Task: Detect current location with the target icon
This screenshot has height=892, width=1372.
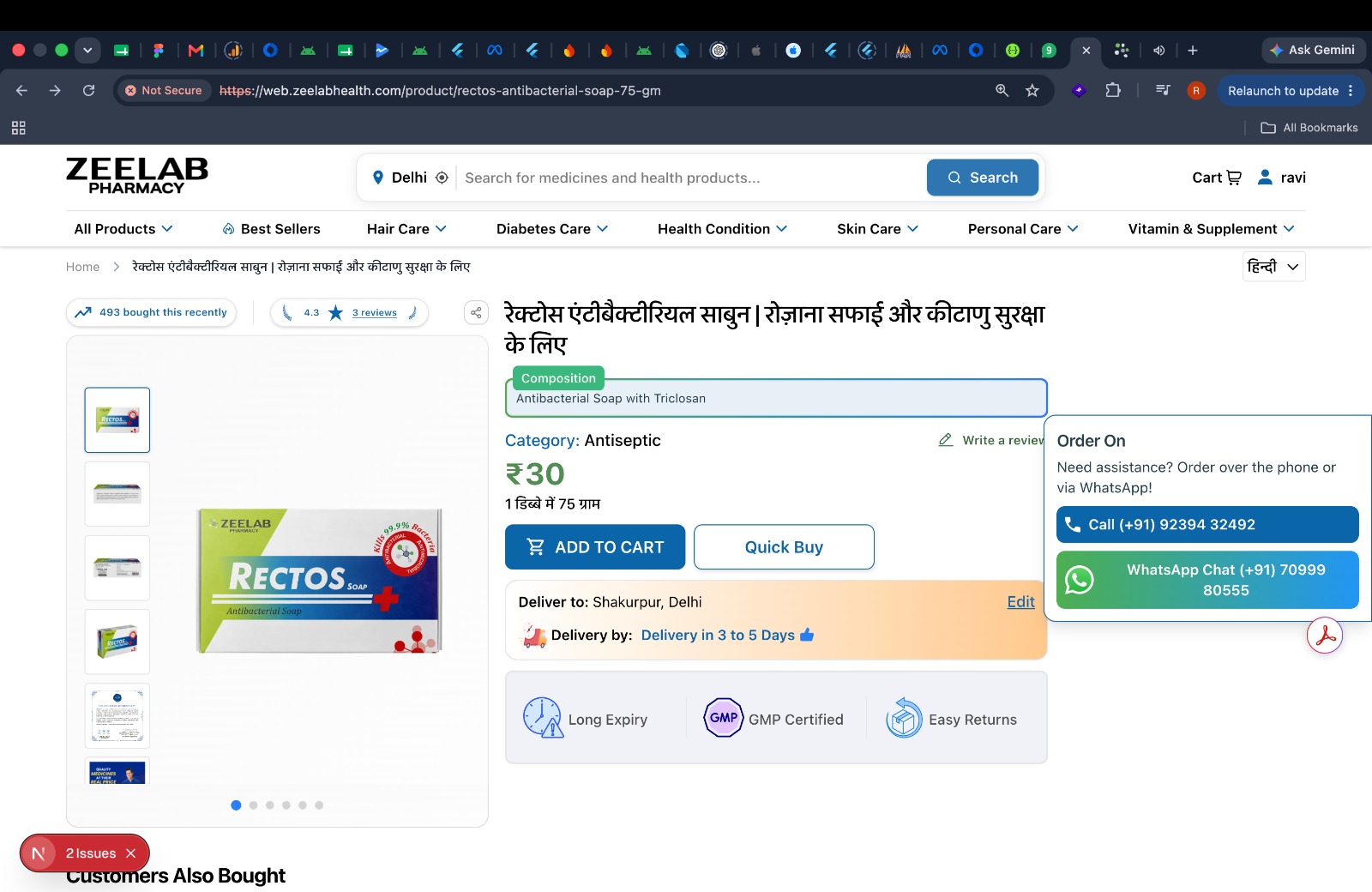Action: (x=442, y=178)
